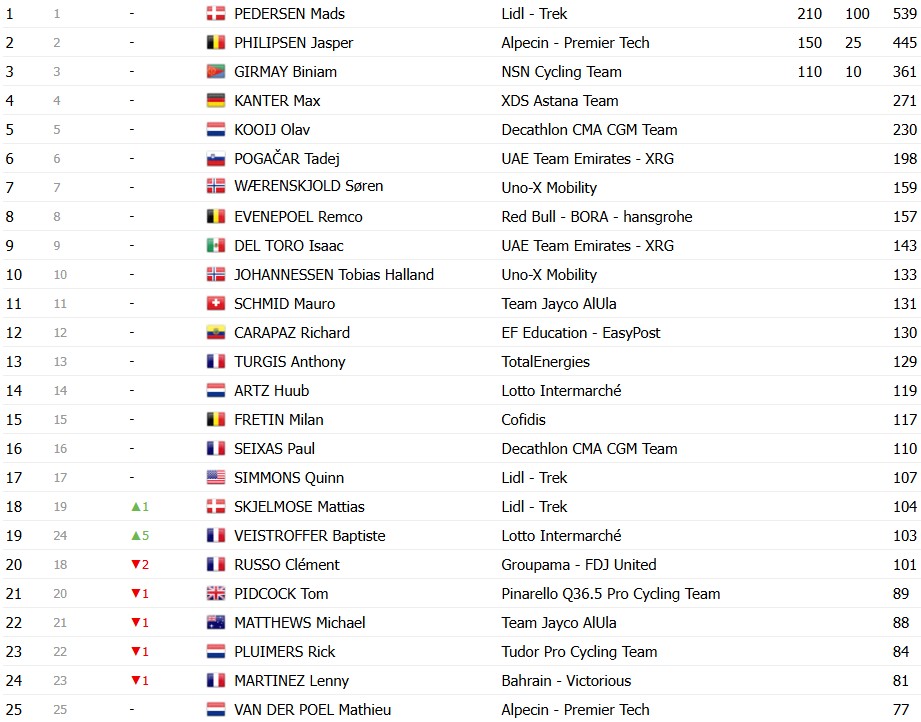Click the Slovenian flag next to POGAČAR Tadej
921x722 pixels.
[x=216, y=159]
